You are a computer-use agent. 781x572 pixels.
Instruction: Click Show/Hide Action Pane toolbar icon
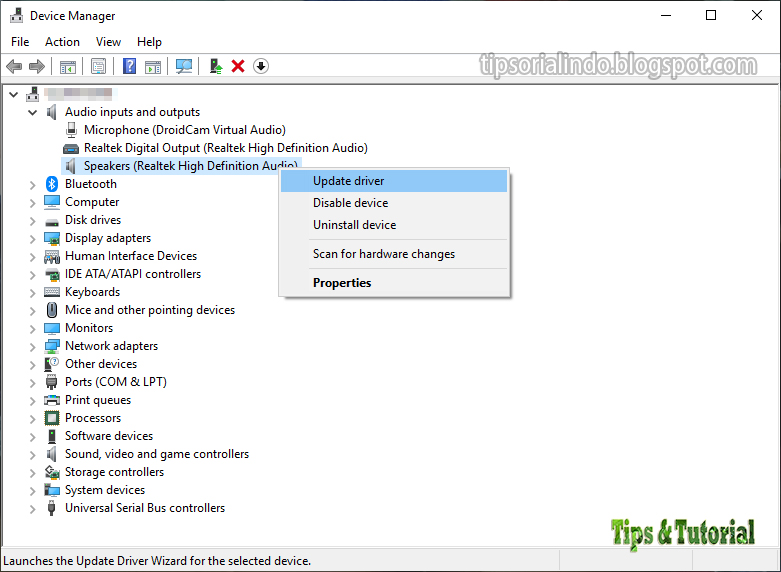153,66
